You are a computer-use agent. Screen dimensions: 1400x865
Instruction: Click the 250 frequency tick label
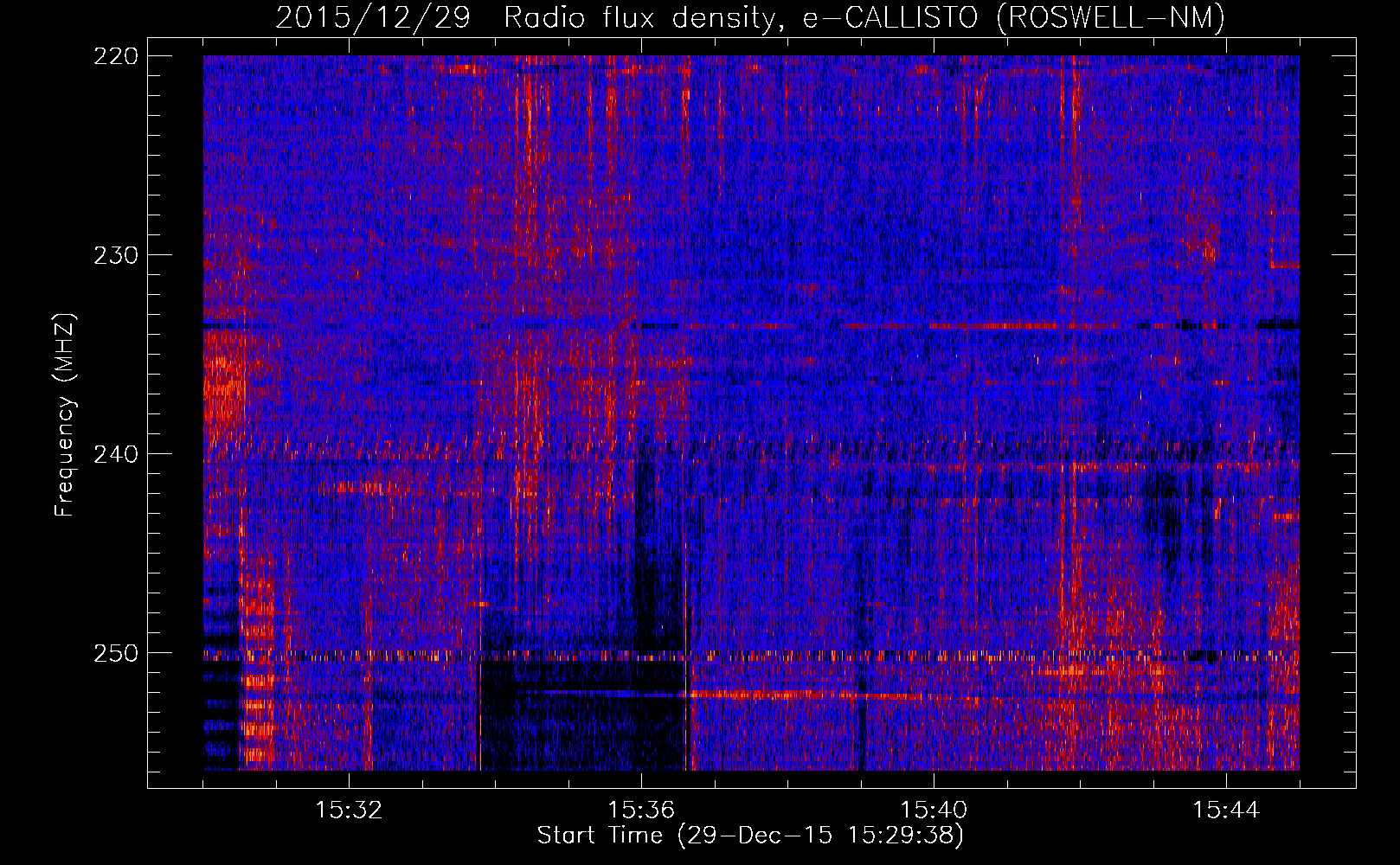coord(115,653)
